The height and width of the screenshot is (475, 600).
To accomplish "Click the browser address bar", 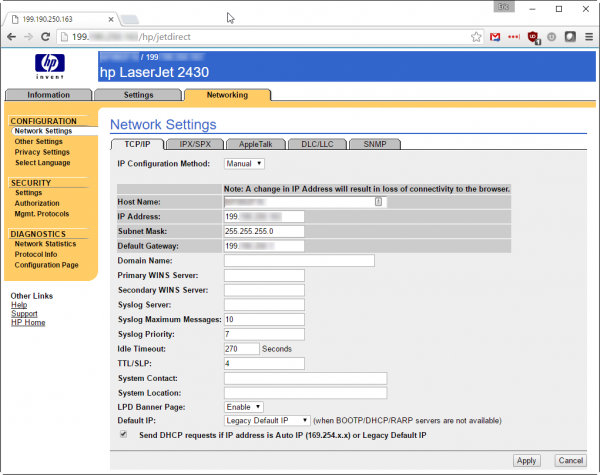I will pyautogui.click(x=268, y=37).
